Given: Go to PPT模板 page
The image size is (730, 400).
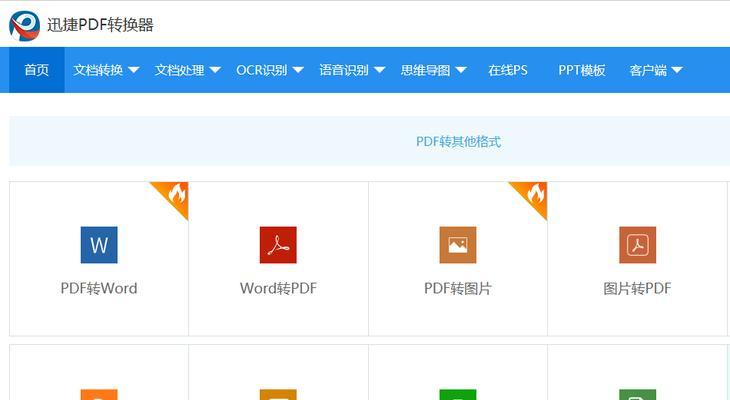Looking at the screenshot, I should point(582,70).
